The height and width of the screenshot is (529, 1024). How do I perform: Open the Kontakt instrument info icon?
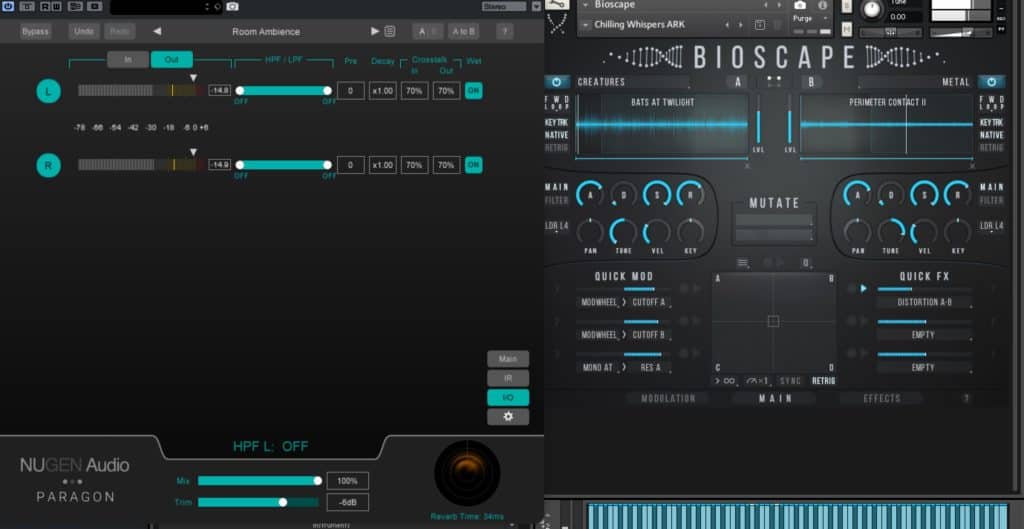pyautogui.click(x=823, y=5)
